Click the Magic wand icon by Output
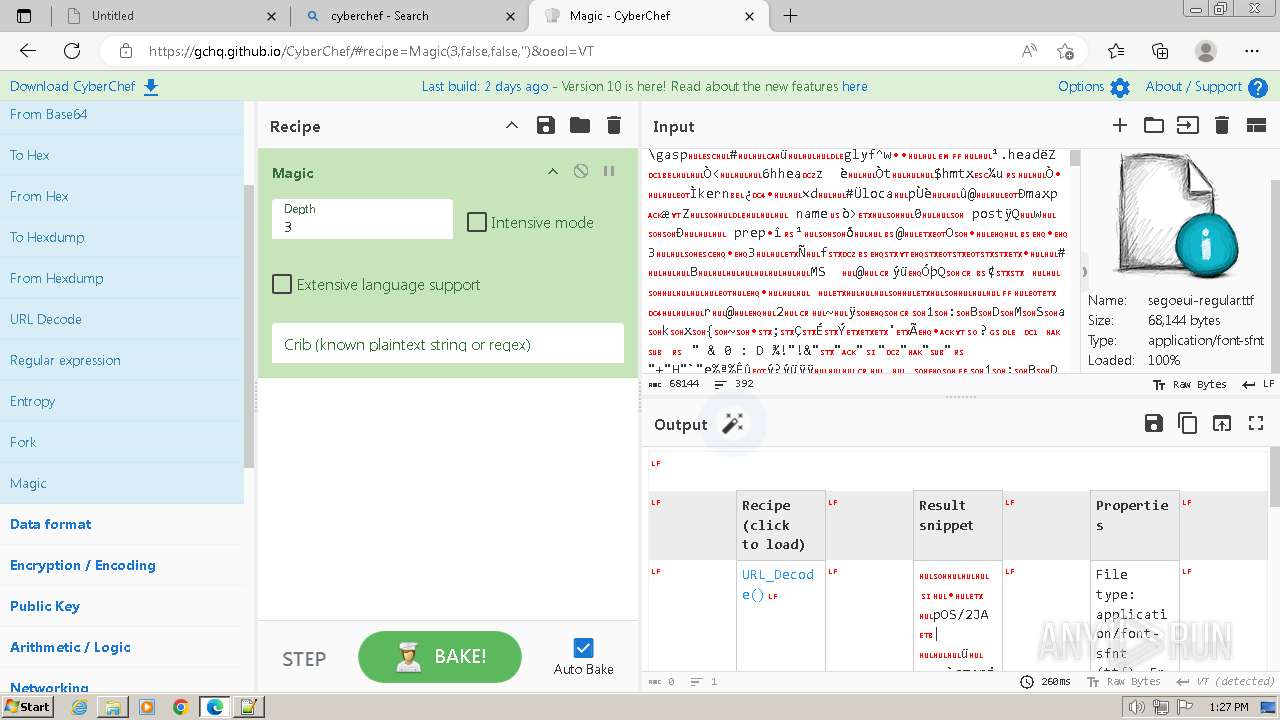 [733, 424]
